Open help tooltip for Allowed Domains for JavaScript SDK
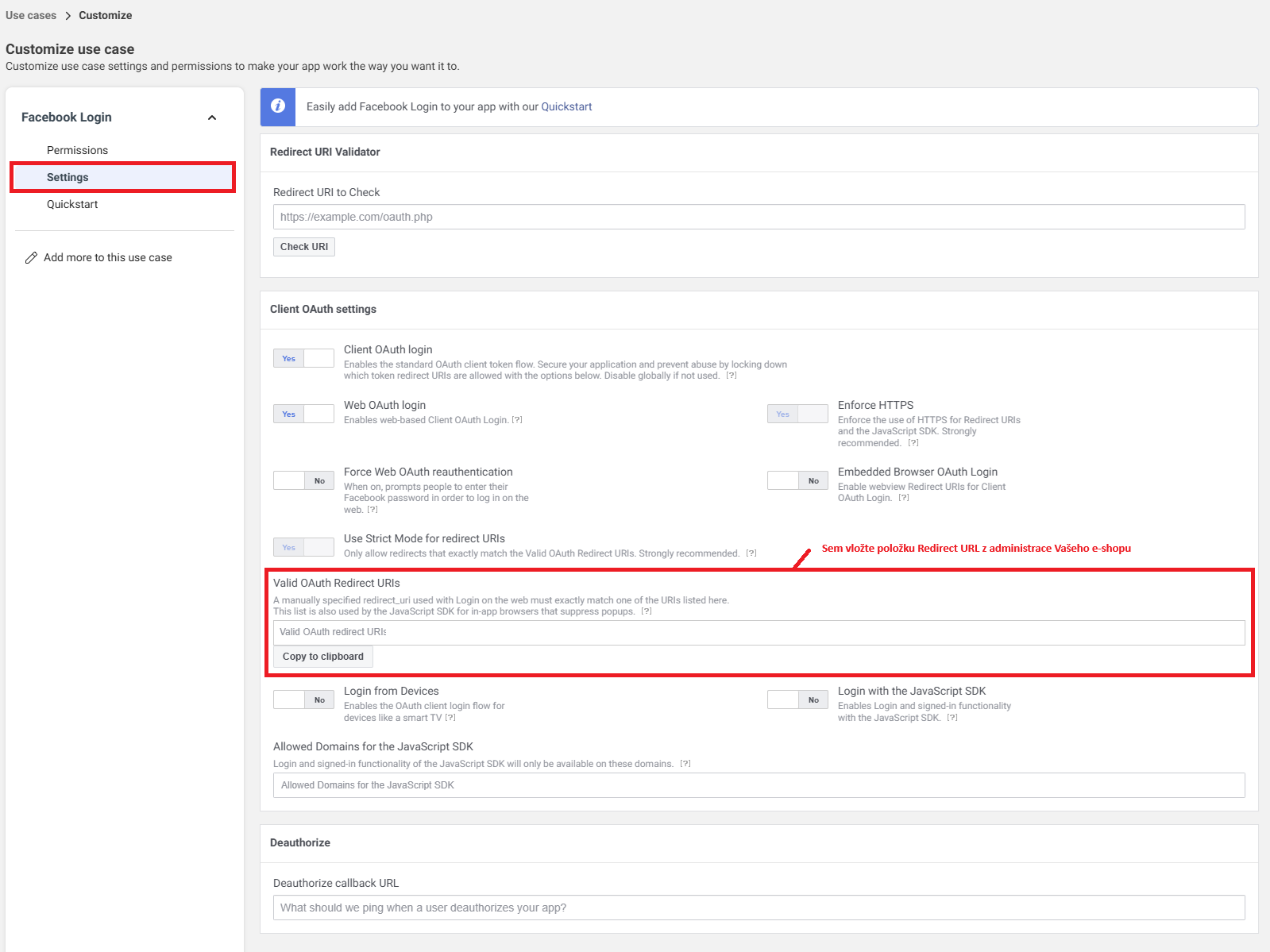Screen dimensions: 1270x952 tap(685, 764)
